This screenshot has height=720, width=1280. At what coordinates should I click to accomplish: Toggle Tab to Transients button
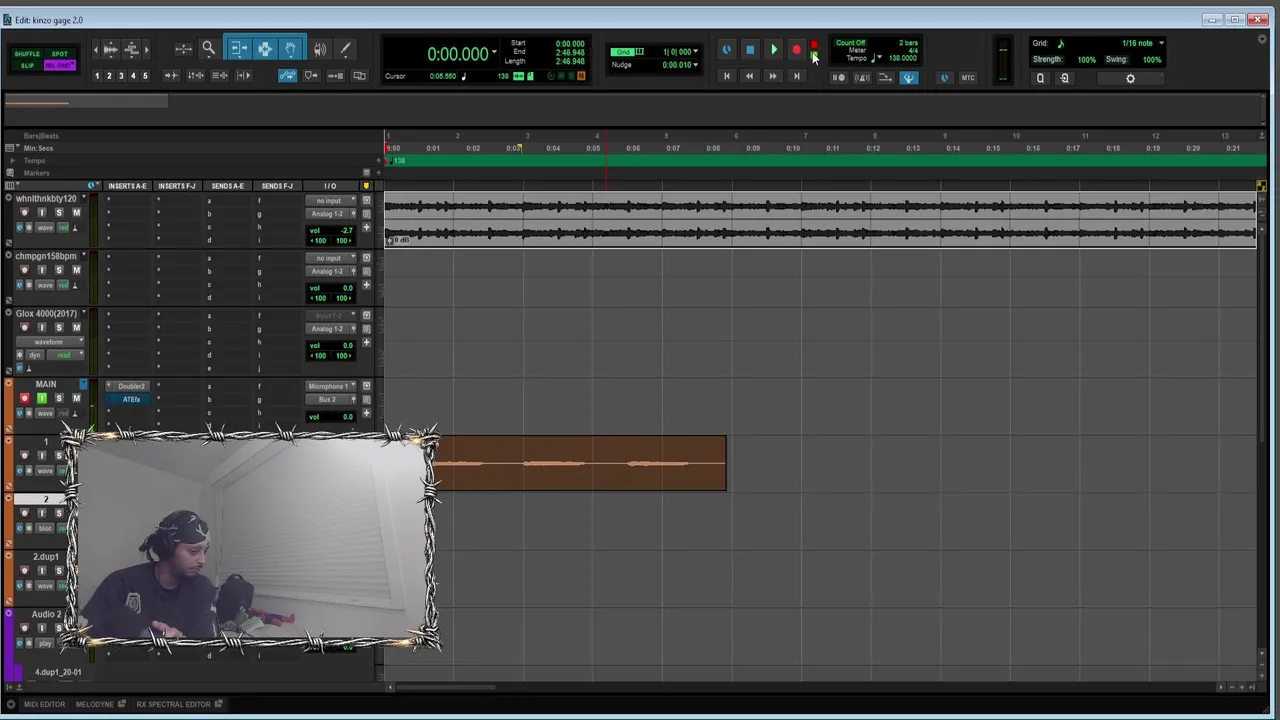(172, 76)
